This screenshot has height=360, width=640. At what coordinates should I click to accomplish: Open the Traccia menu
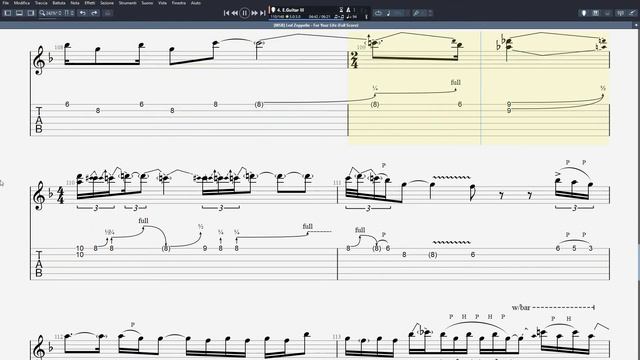(41, 3)
